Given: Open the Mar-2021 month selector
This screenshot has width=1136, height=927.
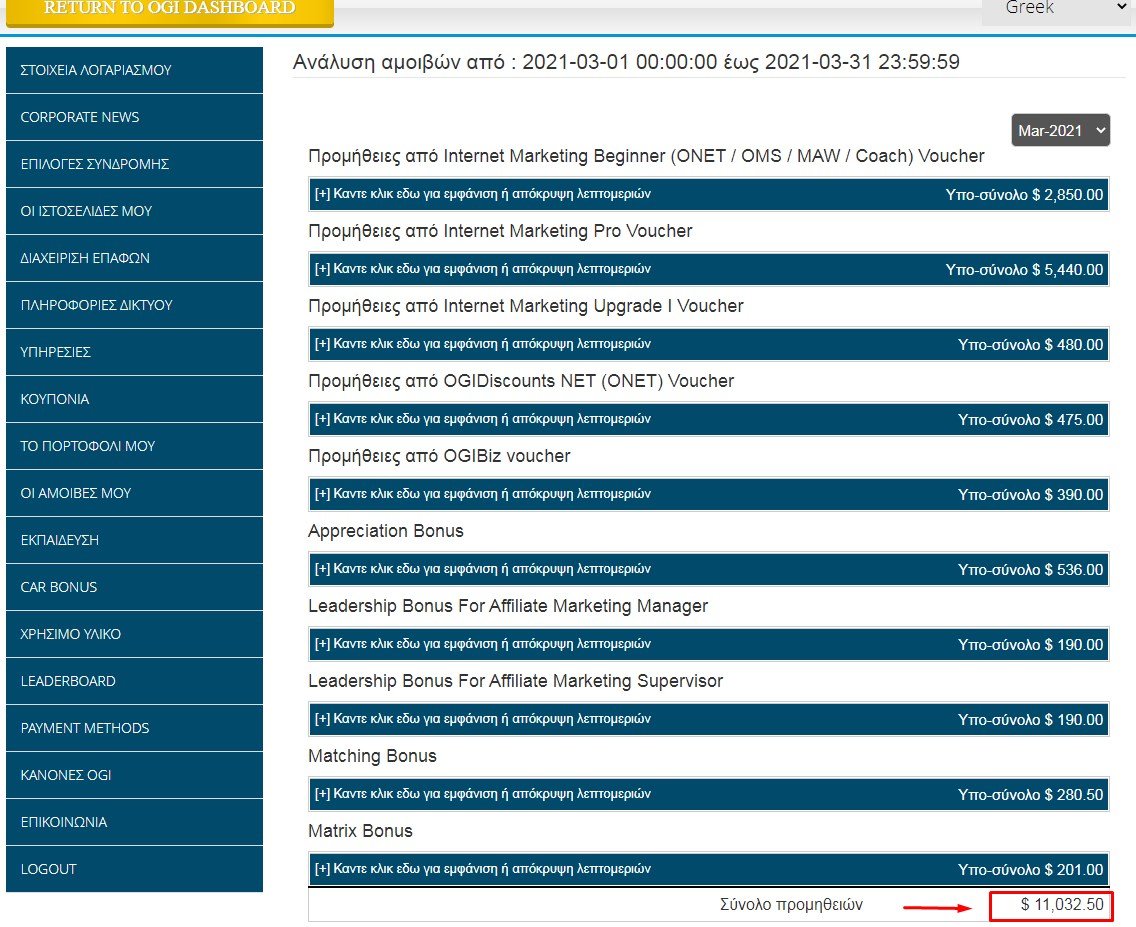Looking at the screenshot, I should click(1061, 130).
